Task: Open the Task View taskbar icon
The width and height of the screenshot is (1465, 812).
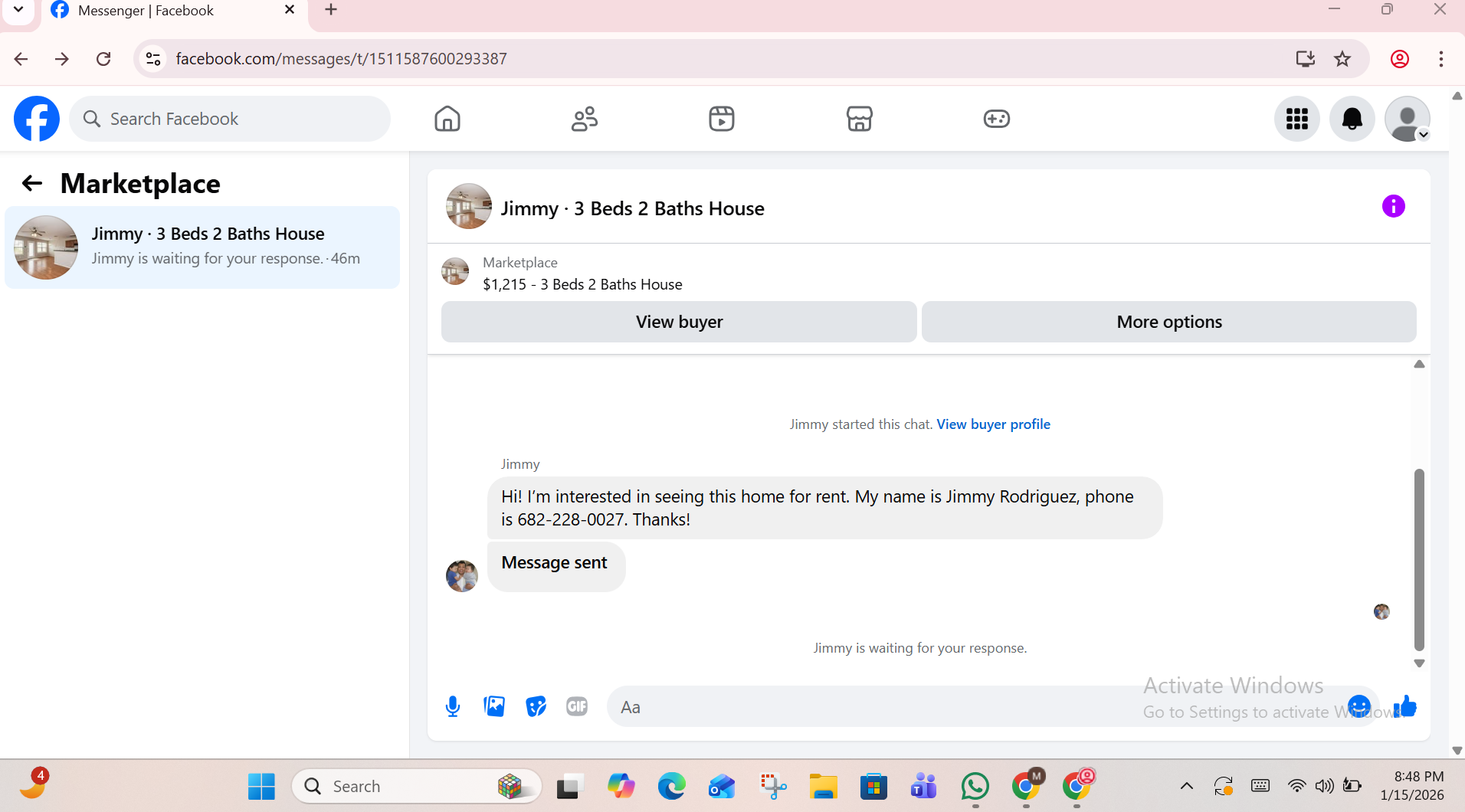Action: tap(570, 787)
